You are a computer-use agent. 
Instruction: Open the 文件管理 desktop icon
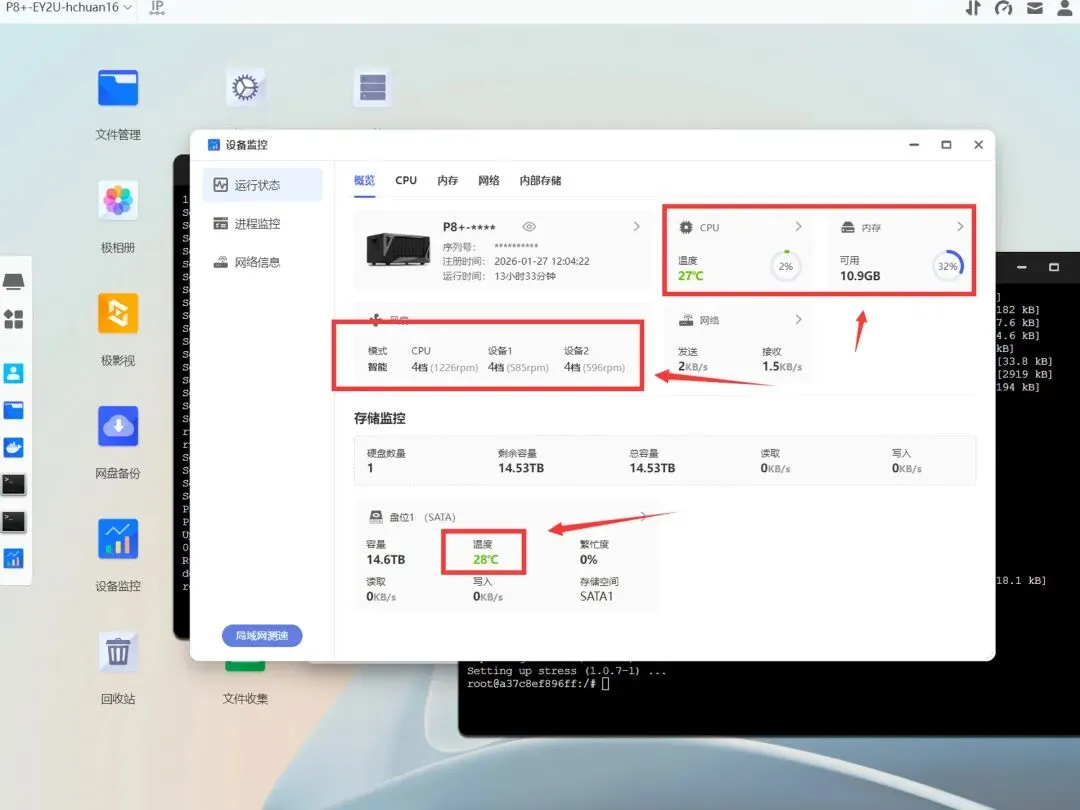pyautogui.click(x=118, y=88)
